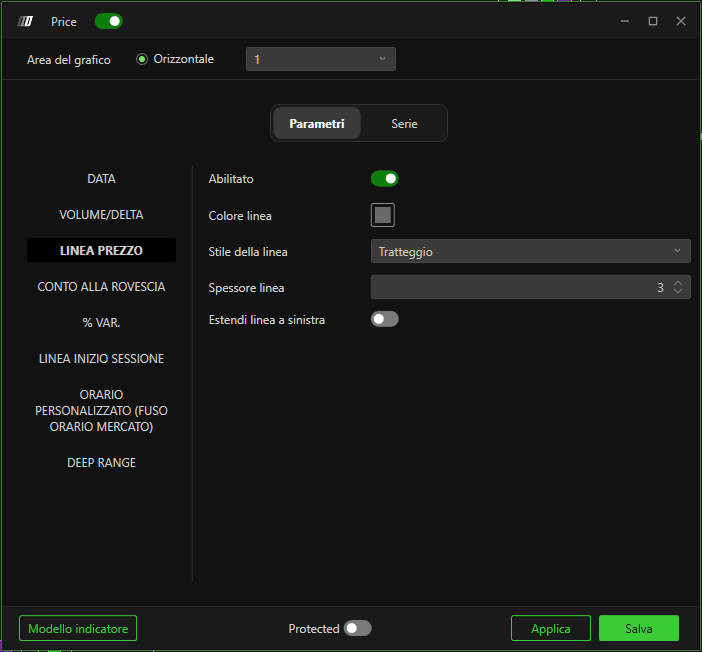
Task: Click the Applica button
Action: 551,628
